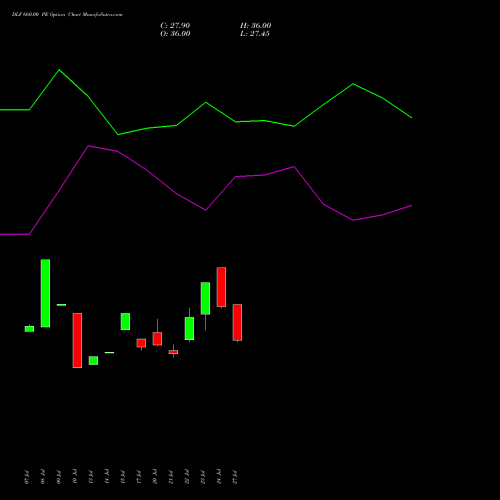The height and width of the screenshot is (500, 500).
Task: Select the 27 Jul date label
Action: tap(235, 477)
